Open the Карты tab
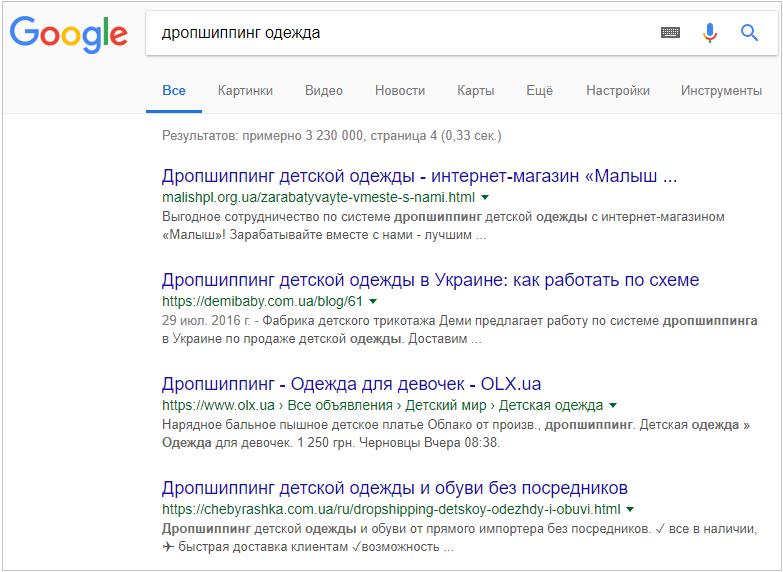Screen dimensions: 783x572 [x=476, y=90]
